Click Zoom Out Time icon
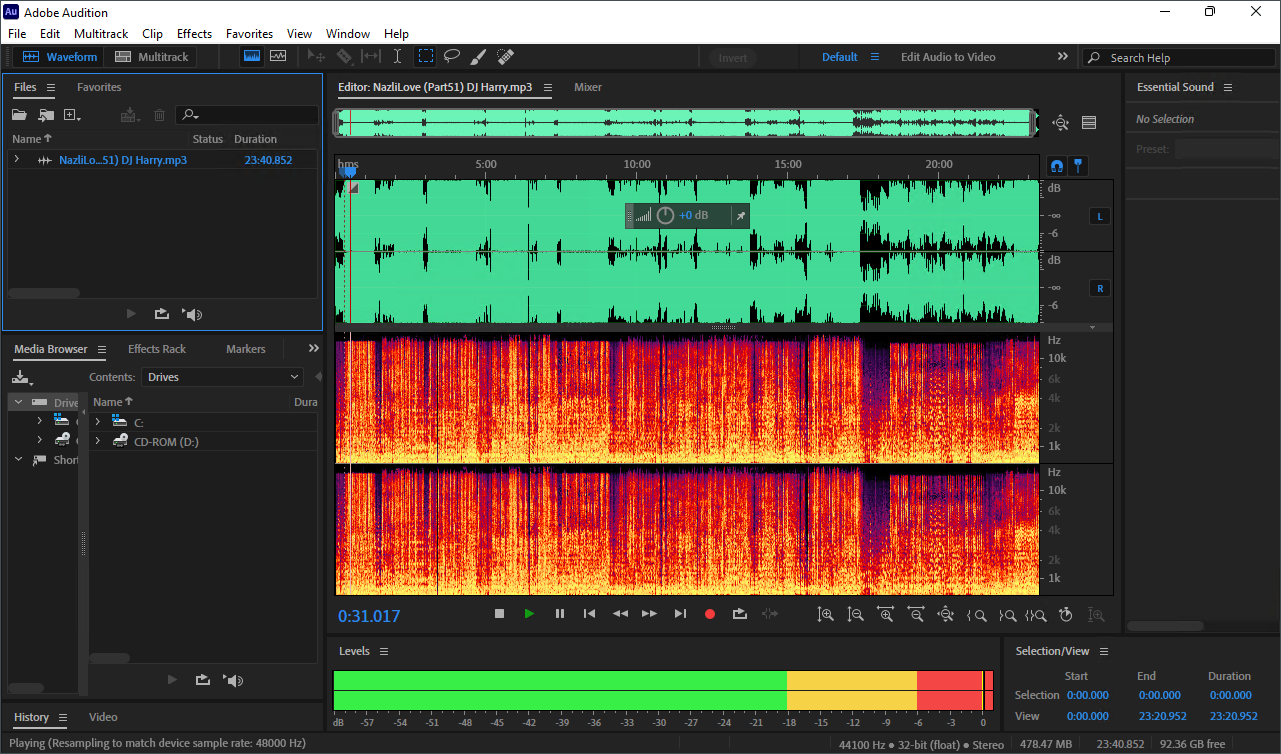 pyautogui.click(x=915, y=615)
